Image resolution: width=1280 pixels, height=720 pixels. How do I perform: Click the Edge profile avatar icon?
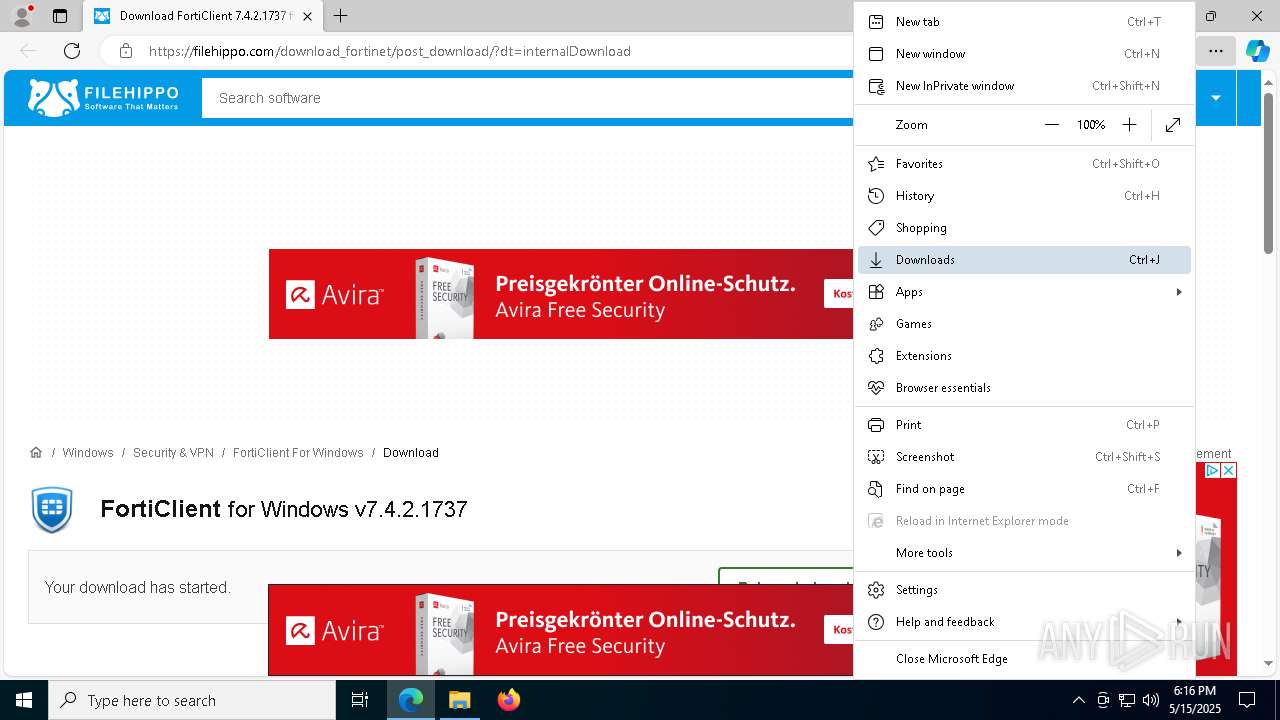[x=21, y=16]
